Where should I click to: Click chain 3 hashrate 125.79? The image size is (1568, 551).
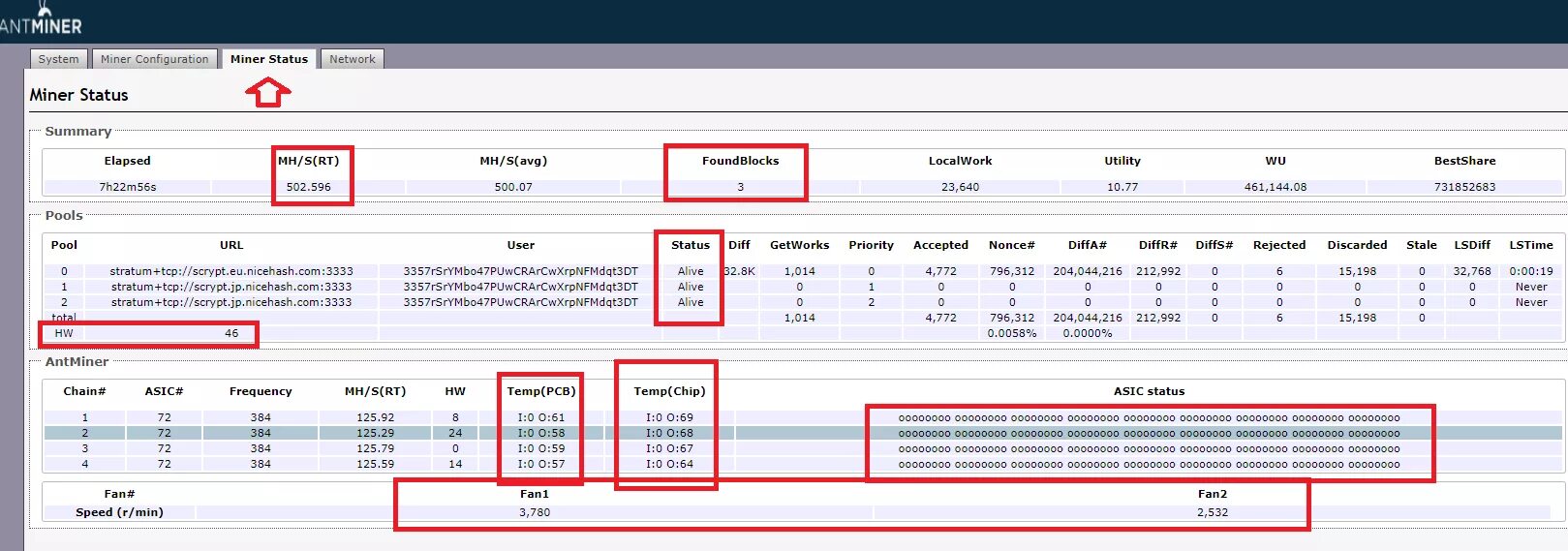point(376,448)
